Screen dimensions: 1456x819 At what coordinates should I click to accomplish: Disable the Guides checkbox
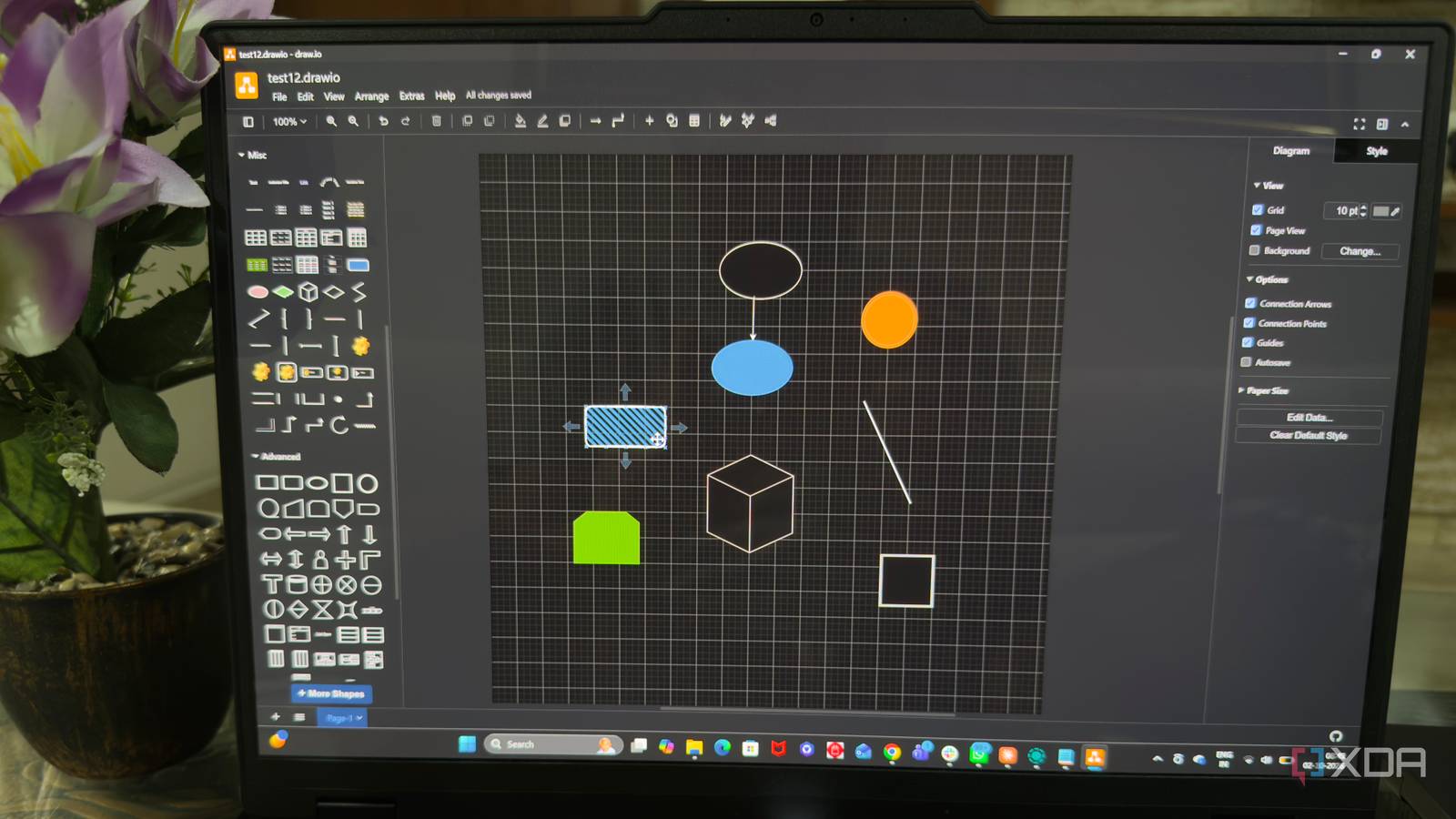point(1248,342)
